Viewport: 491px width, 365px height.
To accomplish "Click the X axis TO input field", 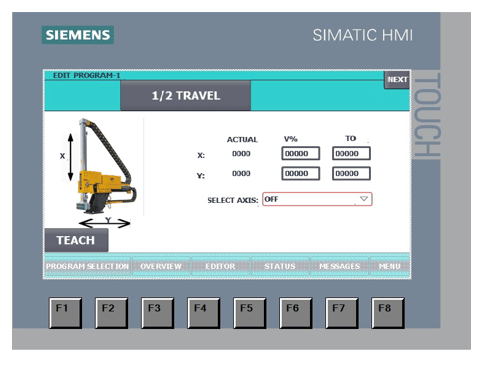I will click(x=351, y=154).
